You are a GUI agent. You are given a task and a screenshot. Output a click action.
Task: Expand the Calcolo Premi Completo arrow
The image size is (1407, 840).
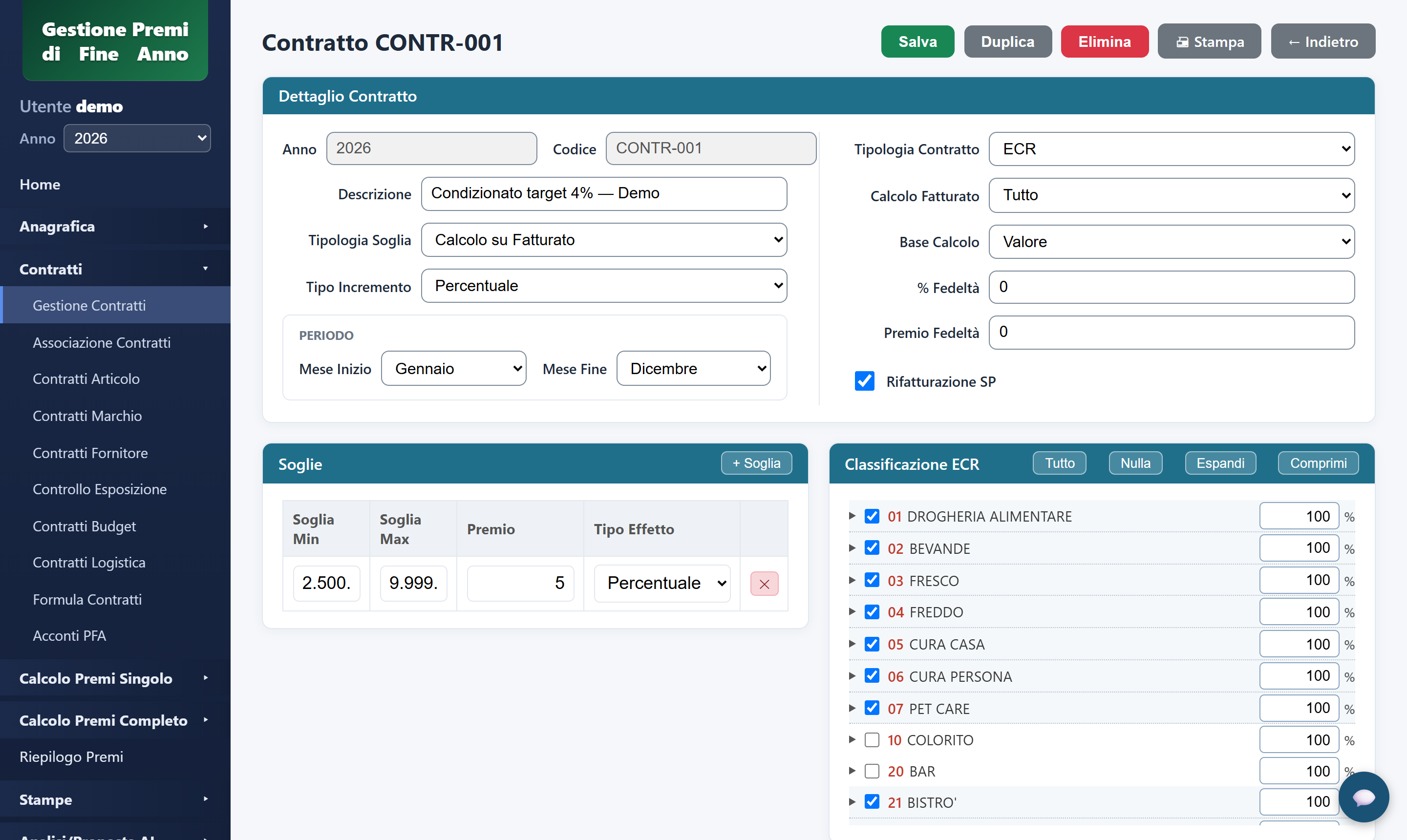(x=206, y=719)
